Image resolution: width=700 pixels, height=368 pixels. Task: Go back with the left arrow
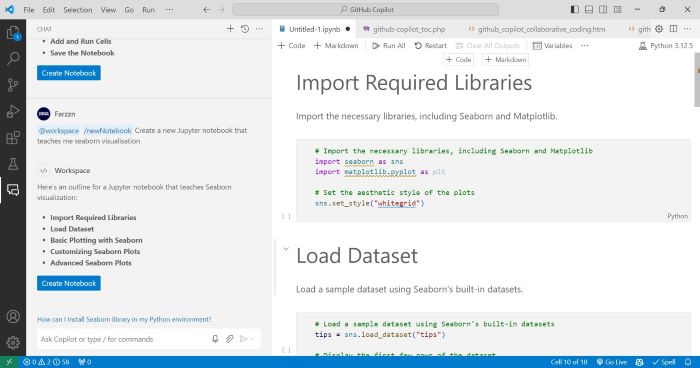pos(206,9)
